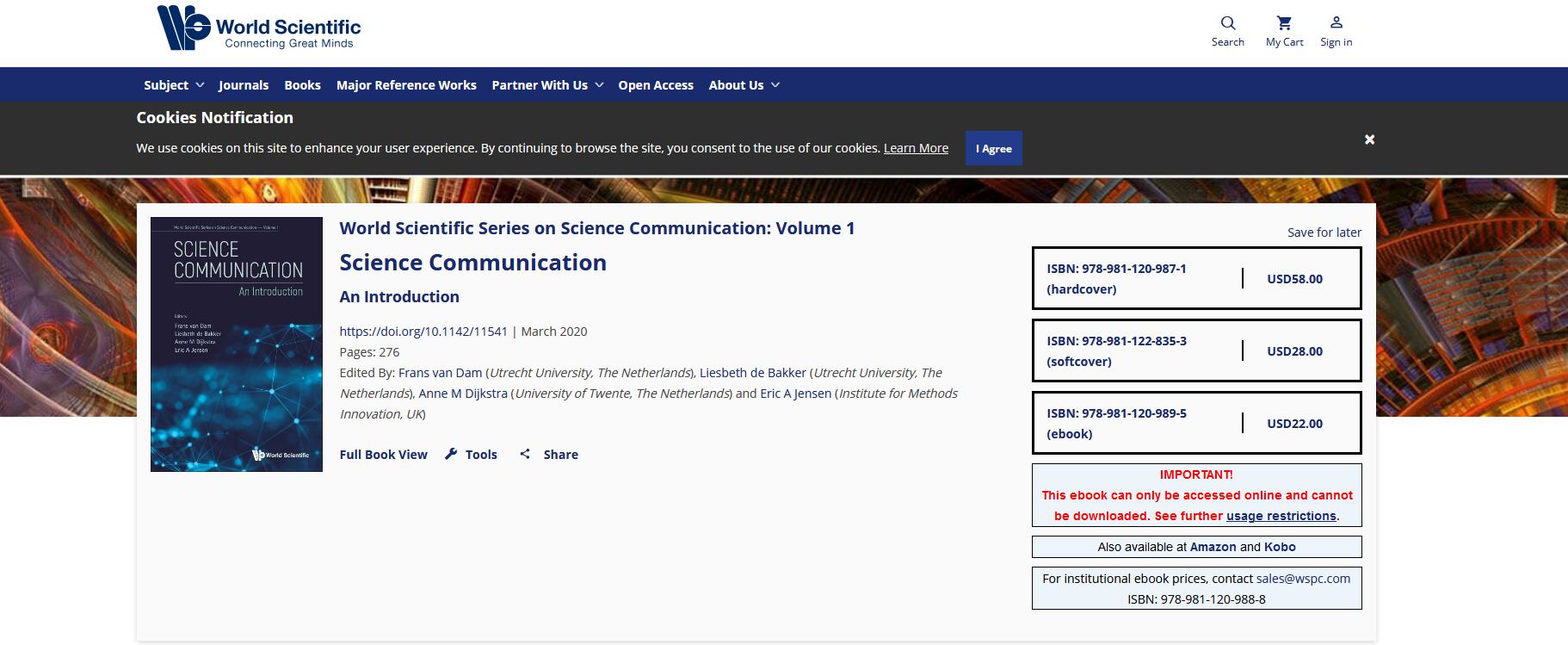Go to Major Reference Works
Image resolution: width=1568 pixels, height=645 pixels.
(406, 85)
